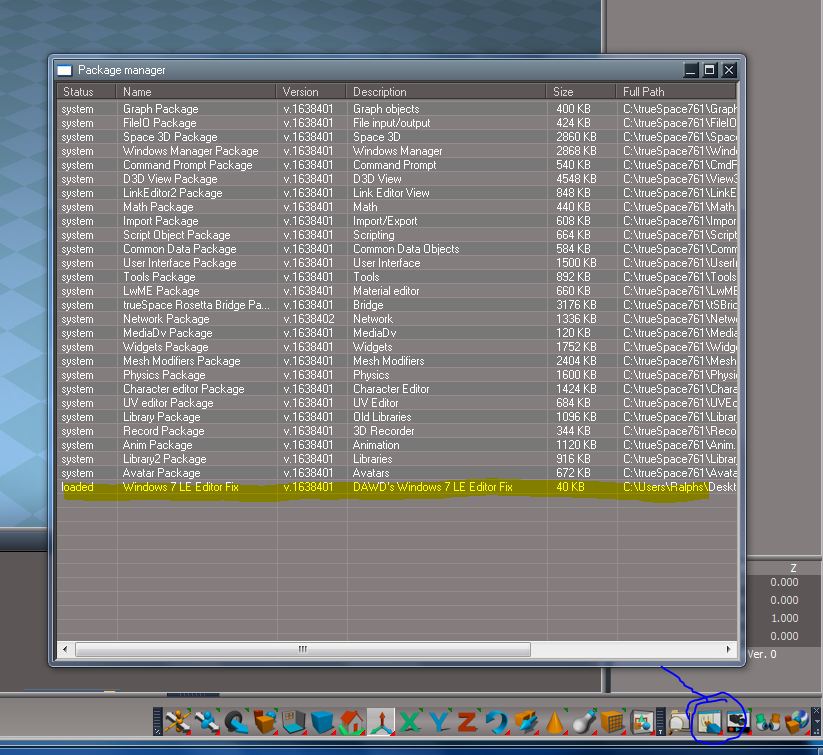Click the tire with blue arrow icon
The height and width of the screenshot is (755, 823).
click(236, 722)
